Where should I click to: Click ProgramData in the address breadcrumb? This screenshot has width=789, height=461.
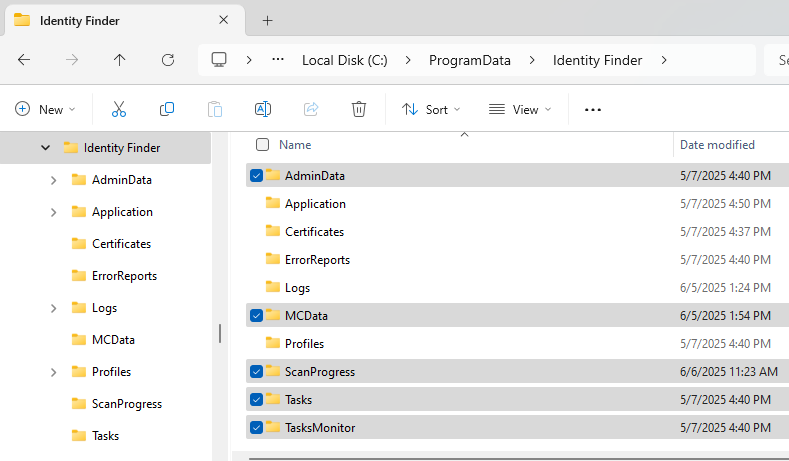pyautogui.click(x=469, y=60)
